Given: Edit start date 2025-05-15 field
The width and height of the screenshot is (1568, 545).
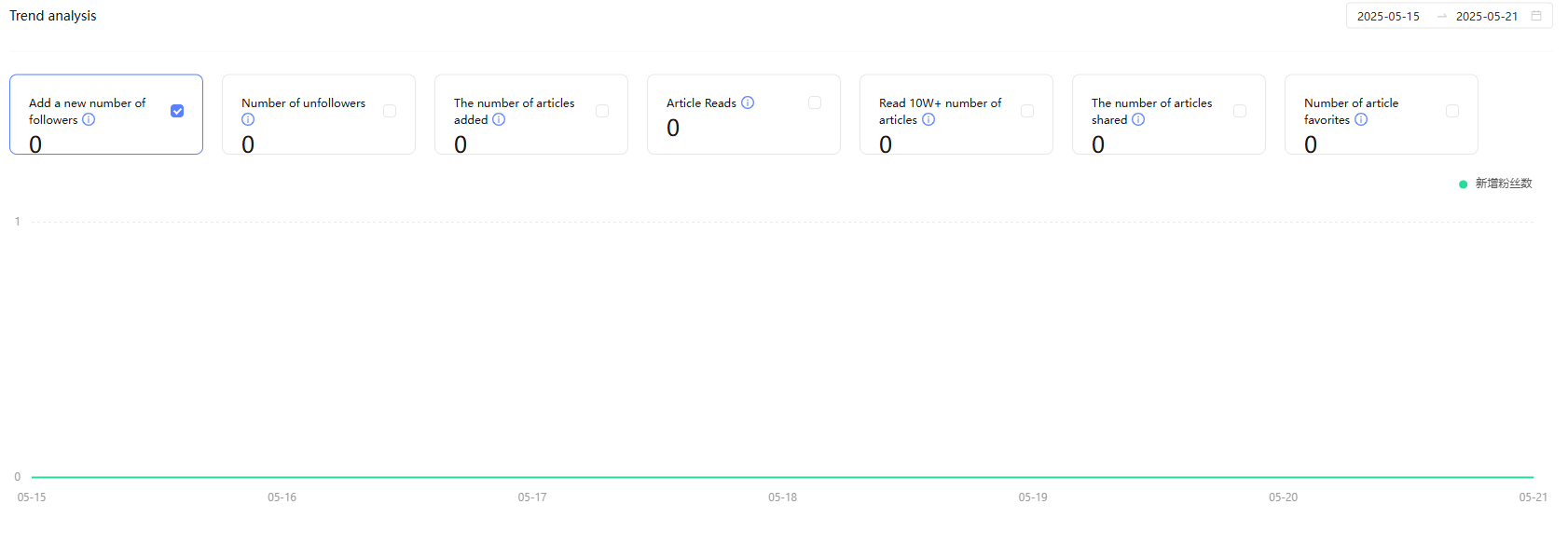Looking at the screenshot, I should point(1388,16).
